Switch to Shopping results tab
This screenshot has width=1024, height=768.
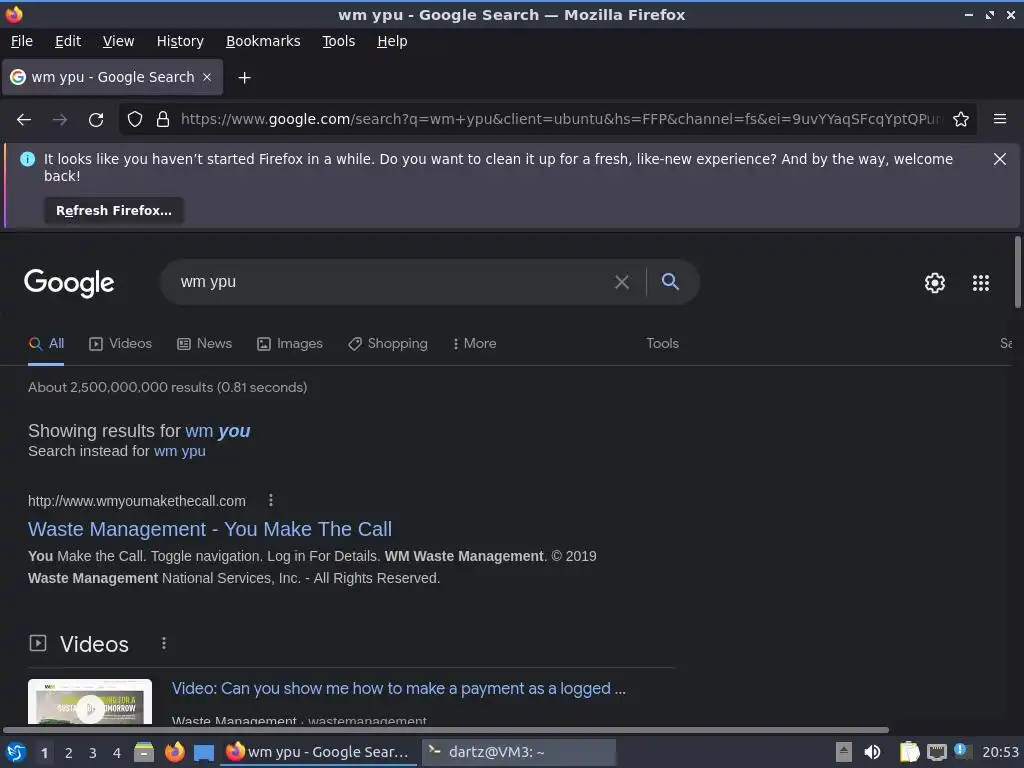(x=388, y=344)
